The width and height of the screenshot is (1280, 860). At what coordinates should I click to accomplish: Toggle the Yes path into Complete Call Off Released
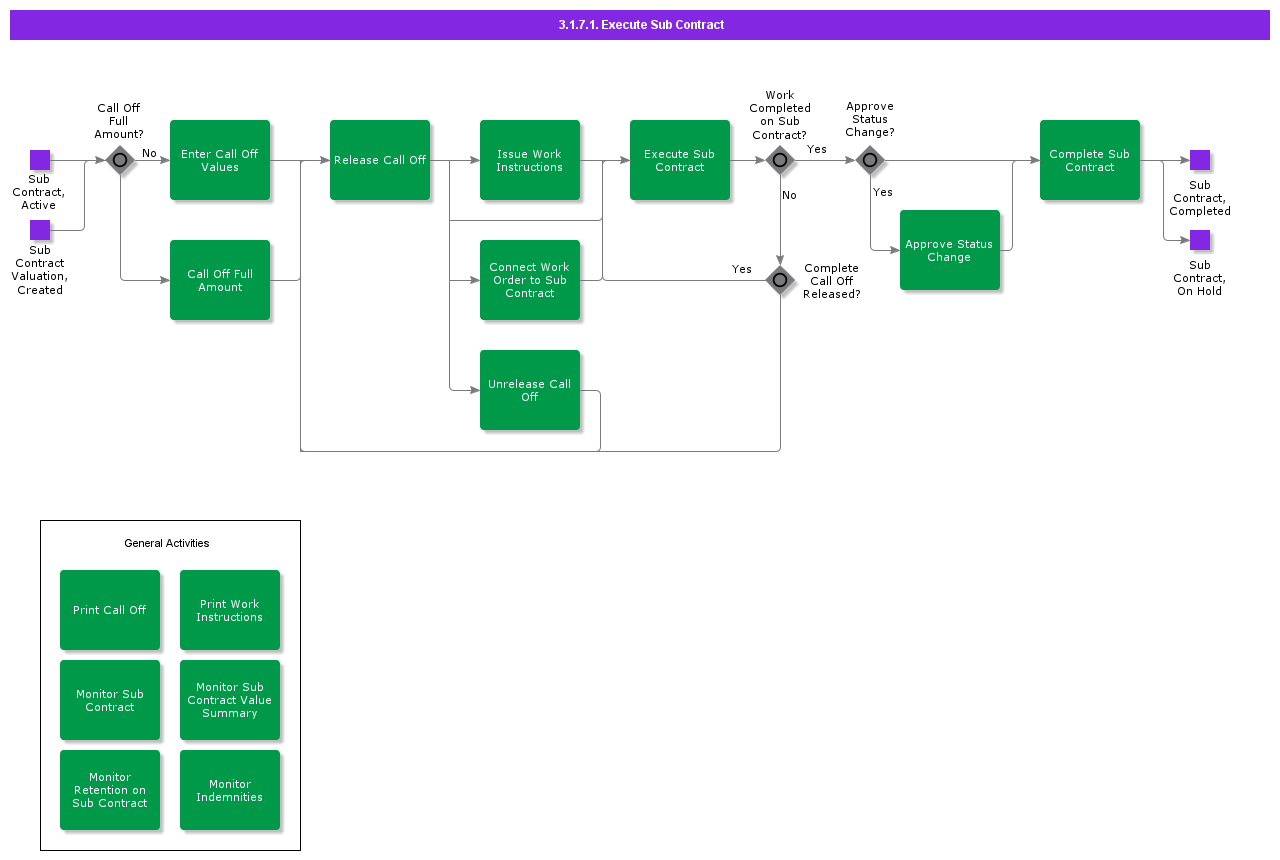tap(742, 270)
